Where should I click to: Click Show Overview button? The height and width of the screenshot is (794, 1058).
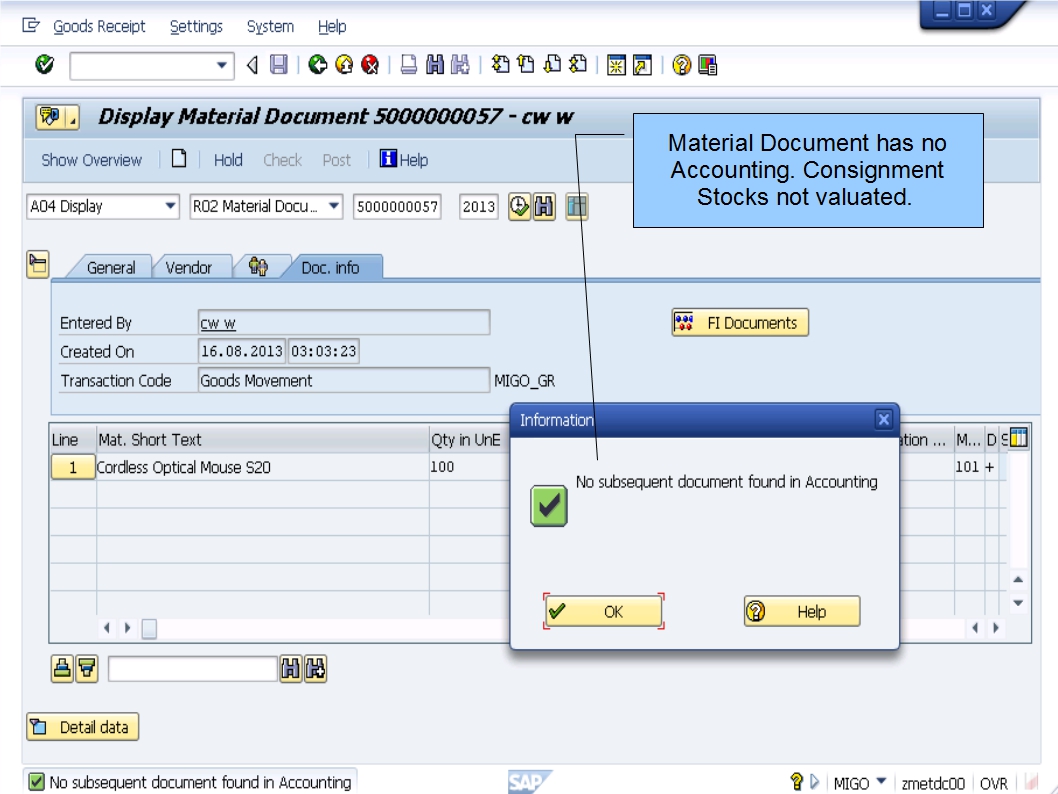(x=91, y=160)
